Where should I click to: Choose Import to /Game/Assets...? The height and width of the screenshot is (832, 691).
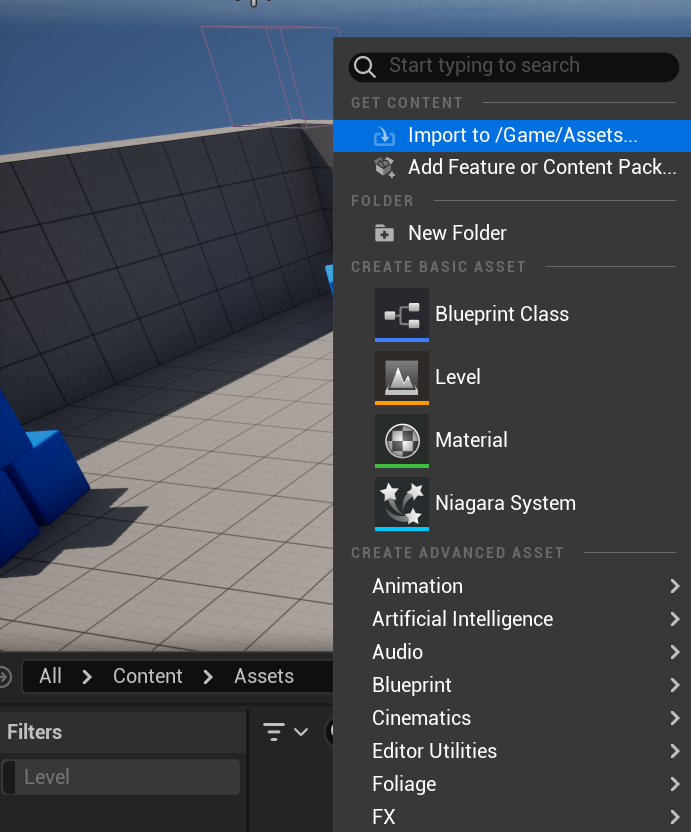(x=512, y=136)
